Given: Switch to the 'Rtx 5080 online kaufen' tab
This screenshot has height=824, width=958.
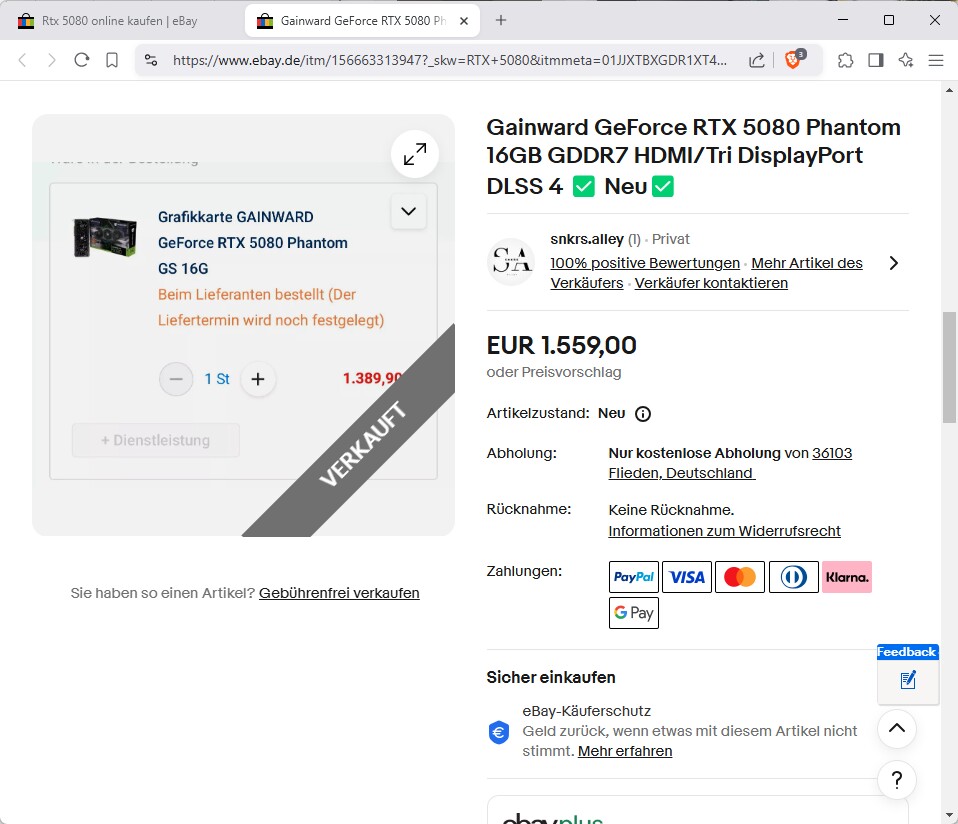Looking at the screenshot, I should click(x=120, y=21).
